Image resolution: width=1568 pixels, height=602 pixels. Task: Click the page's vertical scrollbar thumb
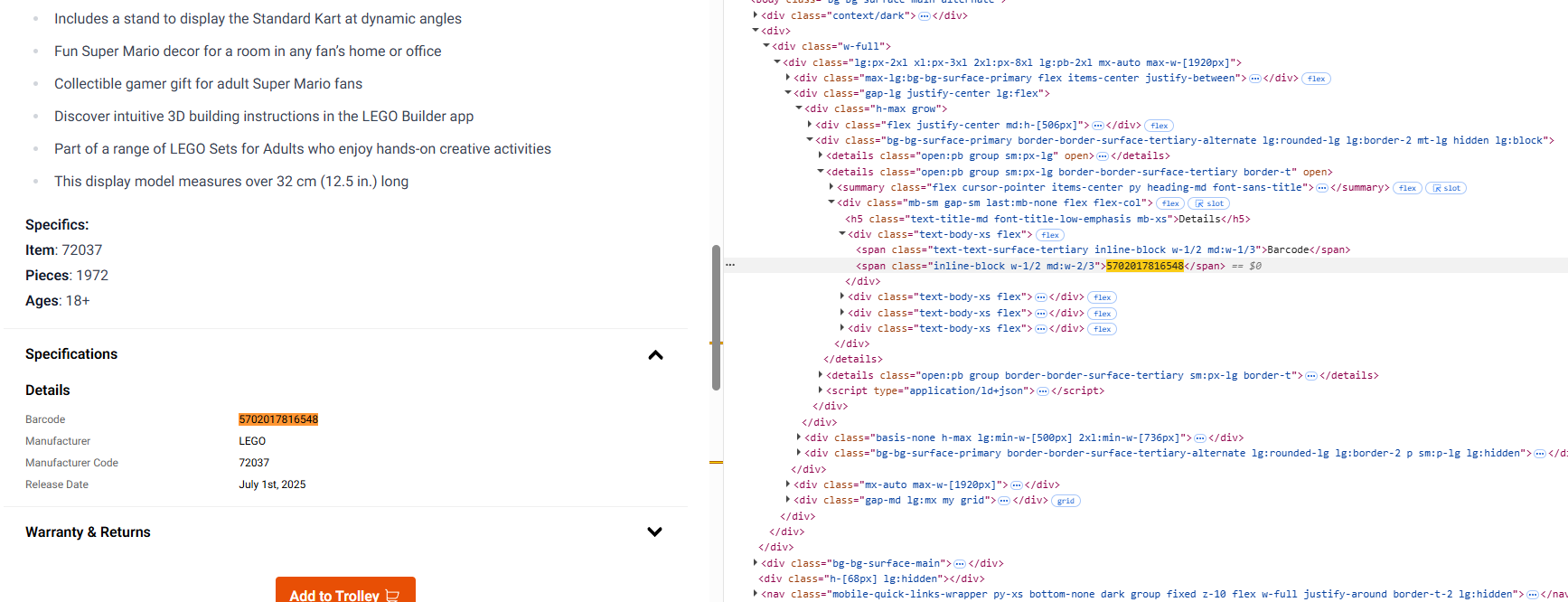(x=716, y=316)
